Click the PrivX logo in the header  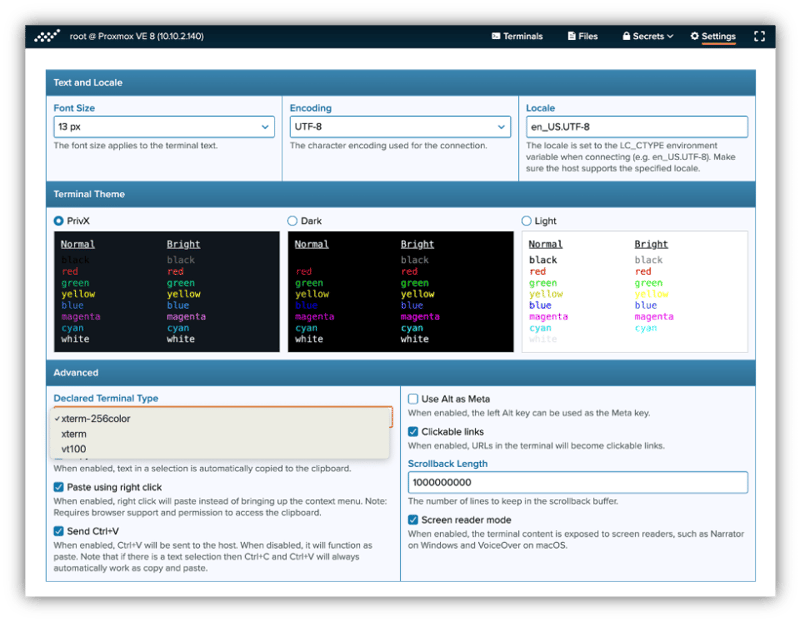tap(47, 37)
